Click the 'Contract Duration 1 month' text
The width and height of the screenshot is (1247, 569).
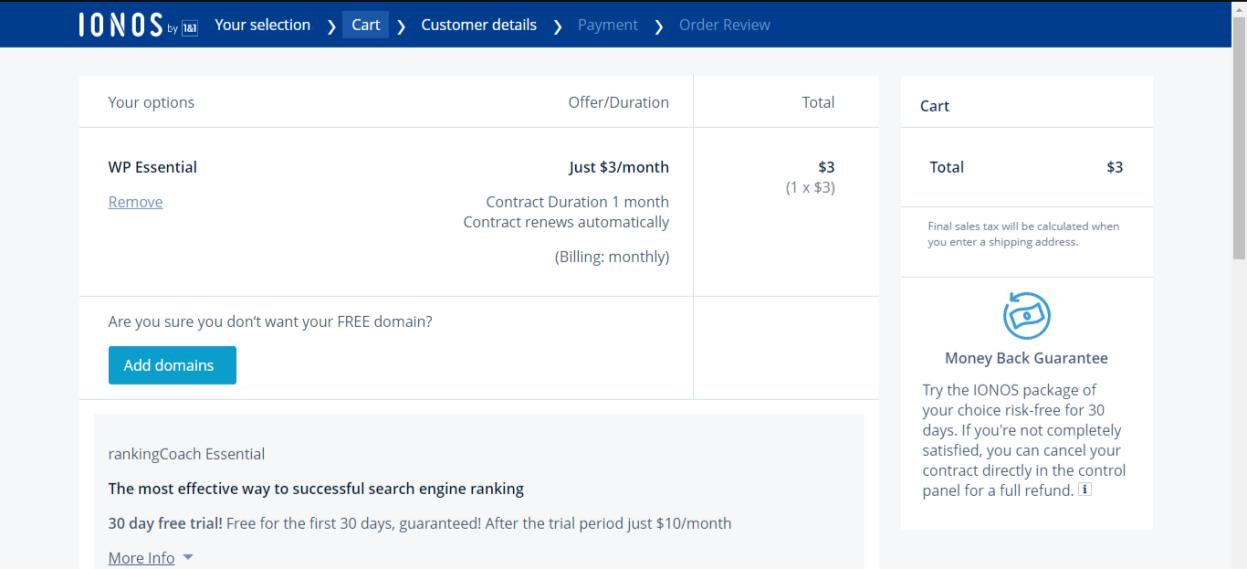[577, 202]
